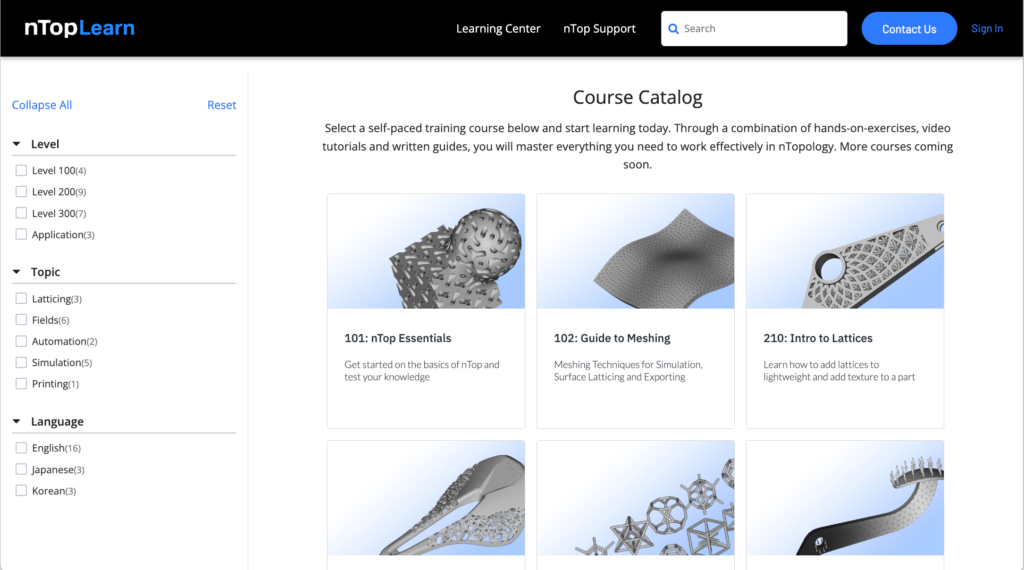1024x570 pixels.
Task: Filter courses by English language
Action: click(21, 448)
